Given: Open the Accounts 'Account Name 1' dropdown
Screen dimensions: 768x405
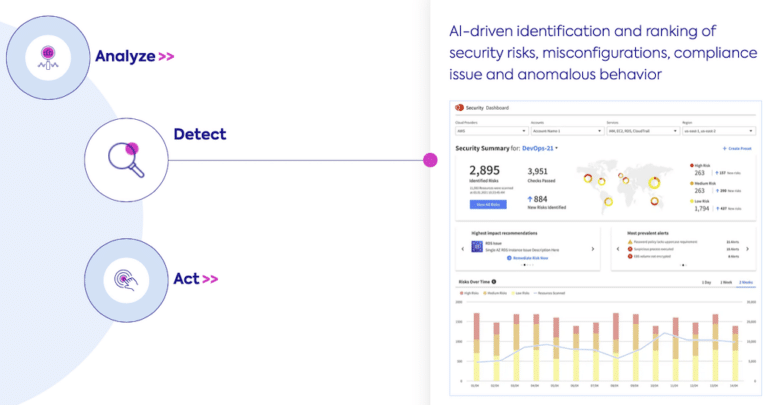Looking at the screenshot, I should point(567,131).
